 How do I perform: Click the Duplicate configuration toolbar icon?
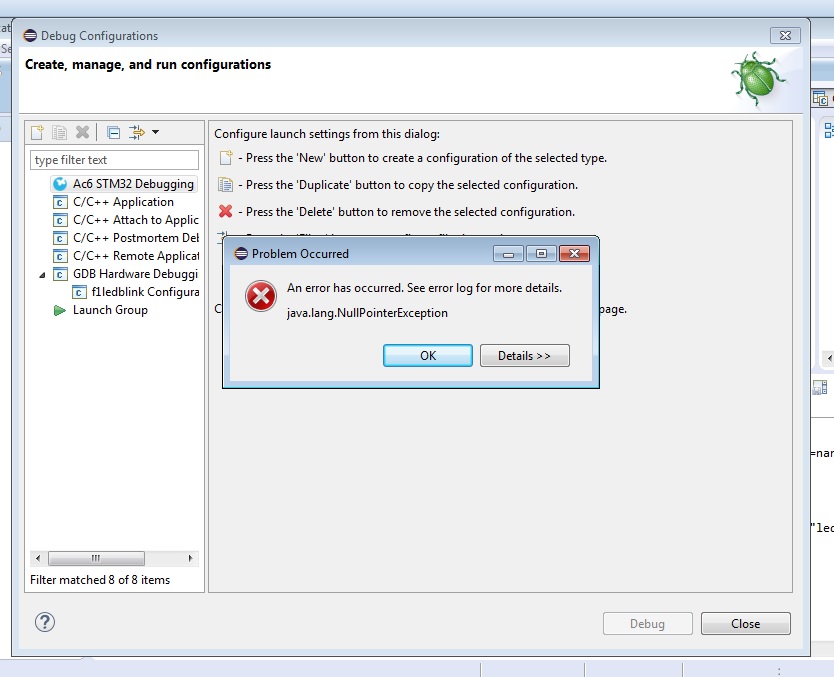tap(60, 132)
